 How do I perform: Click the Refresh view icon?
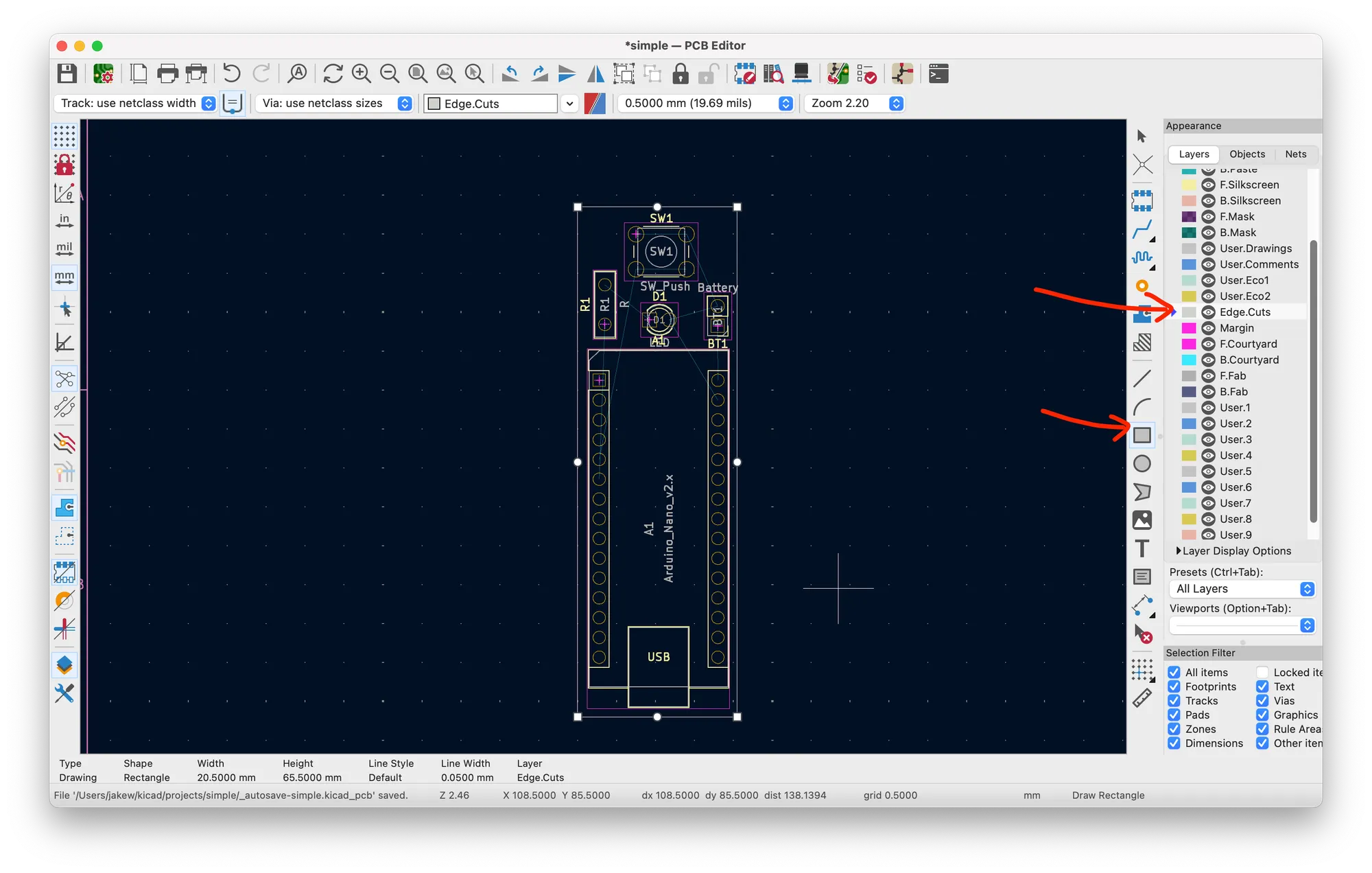point(333,73)
